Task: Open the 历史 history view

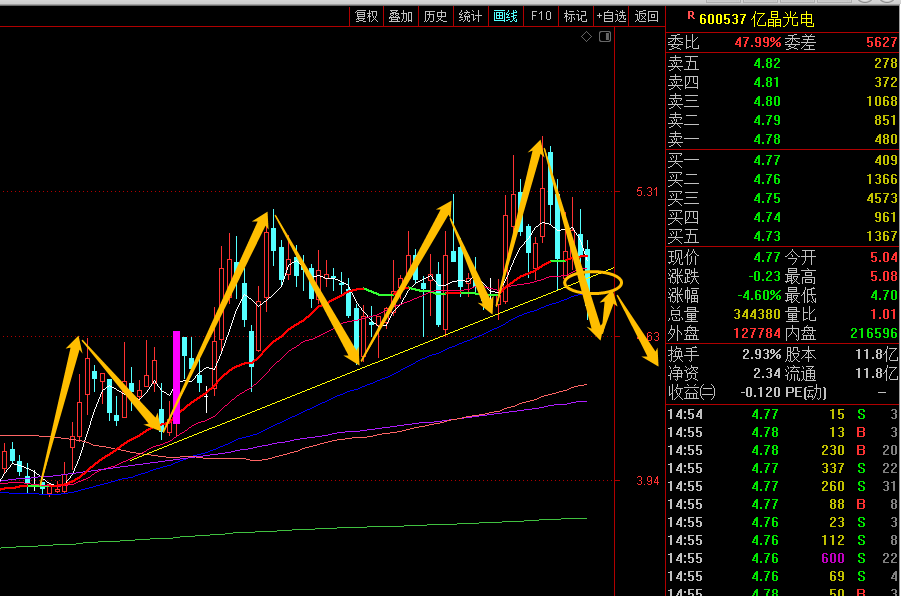Action: pyautogui.click(x=435, y=16)
